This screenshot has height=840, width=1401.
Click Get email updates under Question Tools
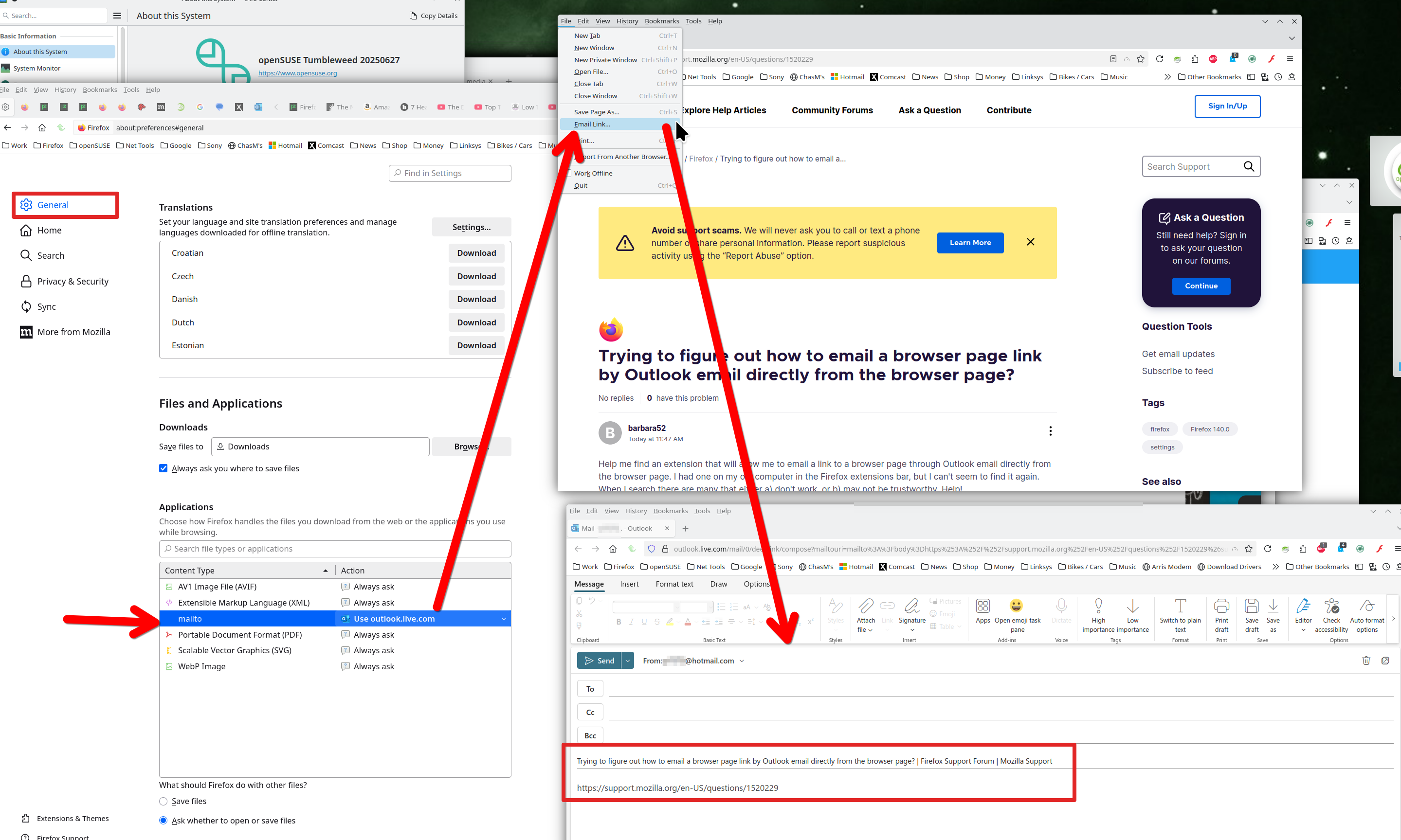1178,354
